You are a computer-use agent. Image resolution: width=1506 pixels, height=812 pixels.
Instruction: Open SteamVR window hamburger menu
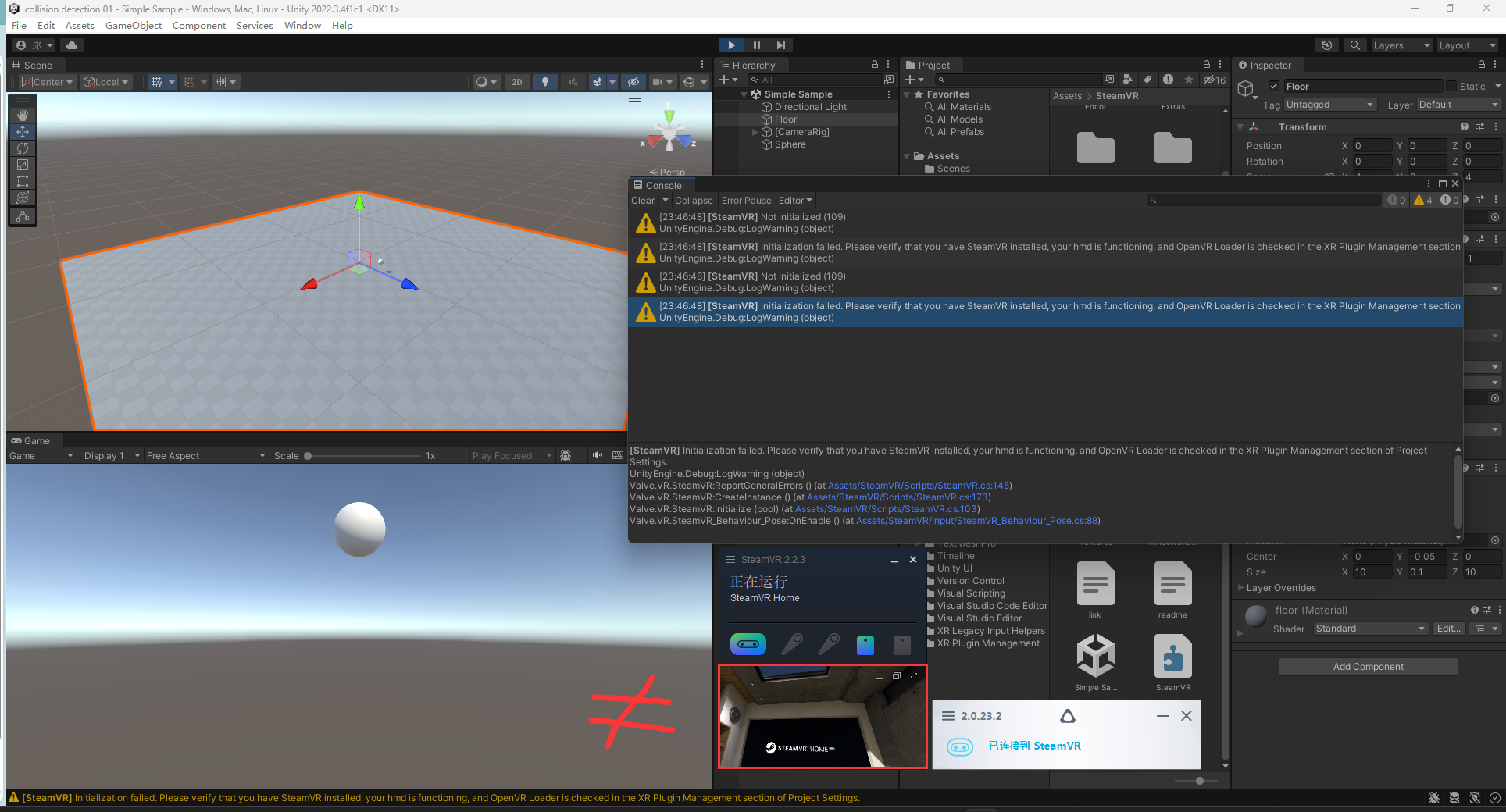[730, 560]
